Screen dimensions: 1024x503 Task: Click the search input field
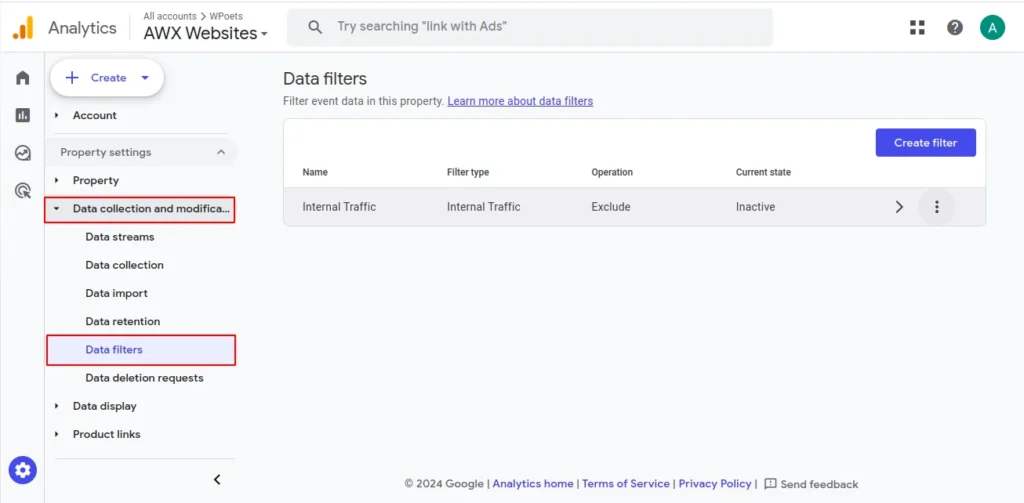(x=530, y=27)
